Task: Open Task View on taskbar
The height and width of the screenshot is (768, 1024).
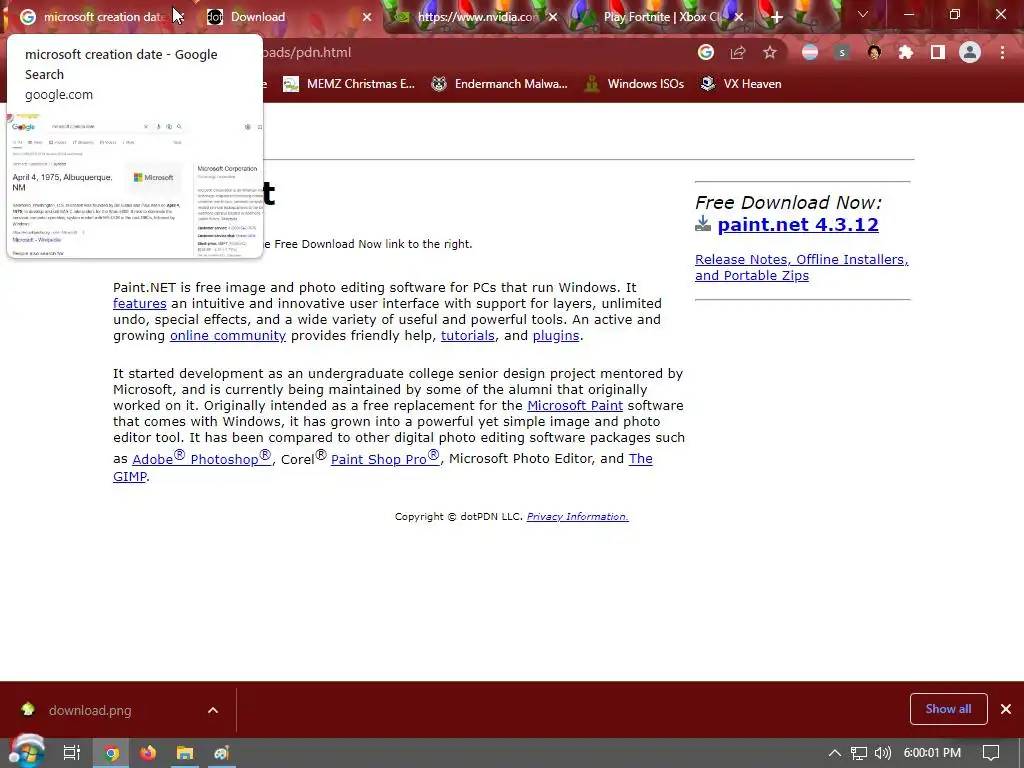Action: pyautogui.click(x=72, y=753)
